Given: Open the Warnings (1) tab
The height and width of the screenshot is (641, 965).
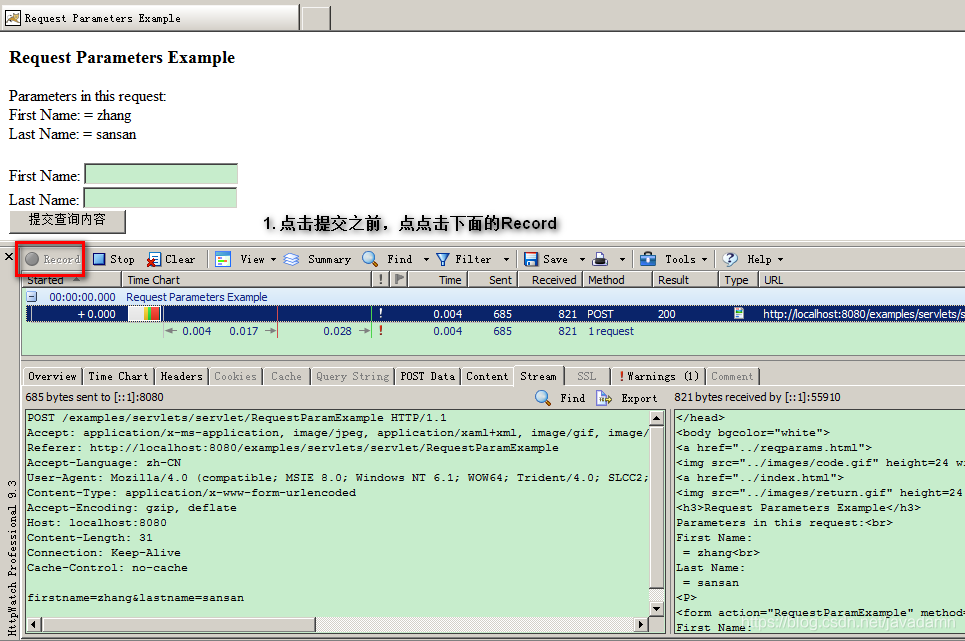Looking at the screenshot, I should (658, 376).
